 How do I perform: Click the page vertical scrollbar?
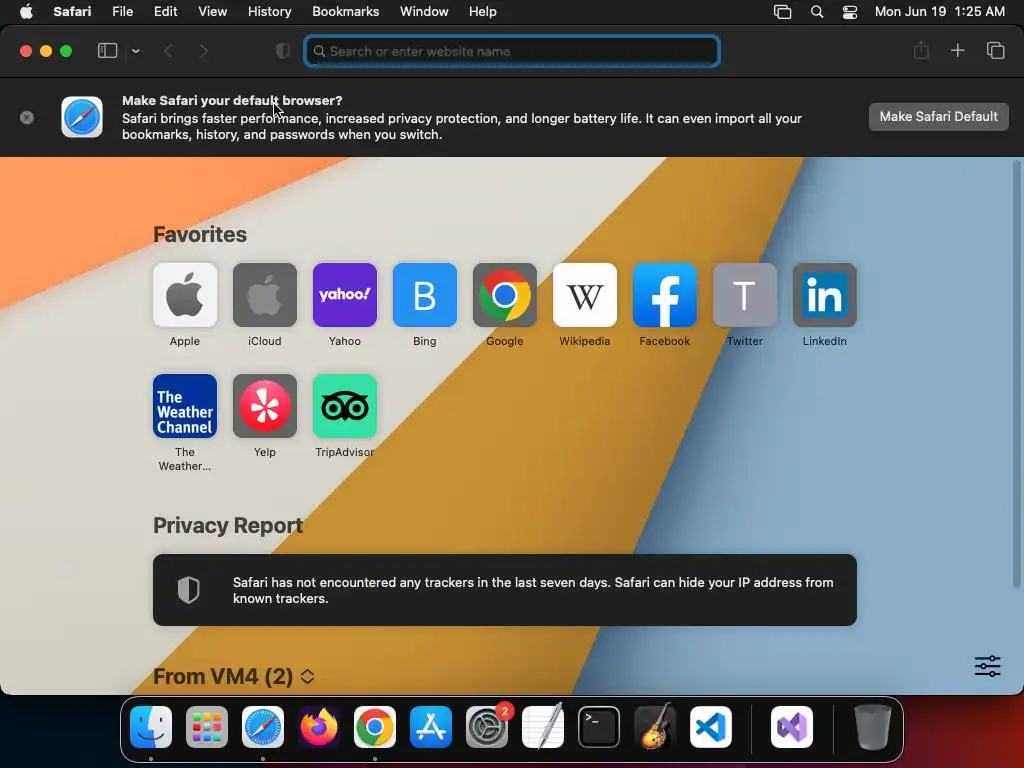pyautogui.click(x=1016, y=374)
